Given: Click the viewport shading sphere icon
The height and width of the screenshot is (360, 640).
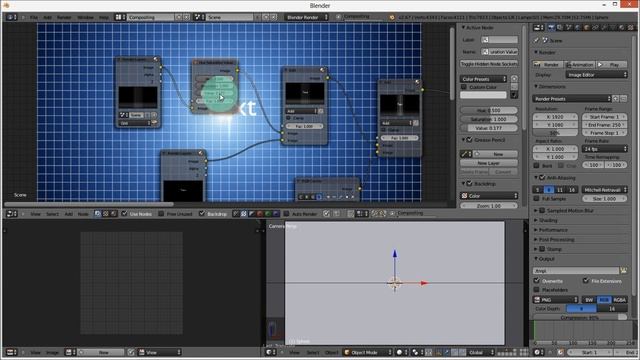Looking at the screenshot, I should [401, 352].
